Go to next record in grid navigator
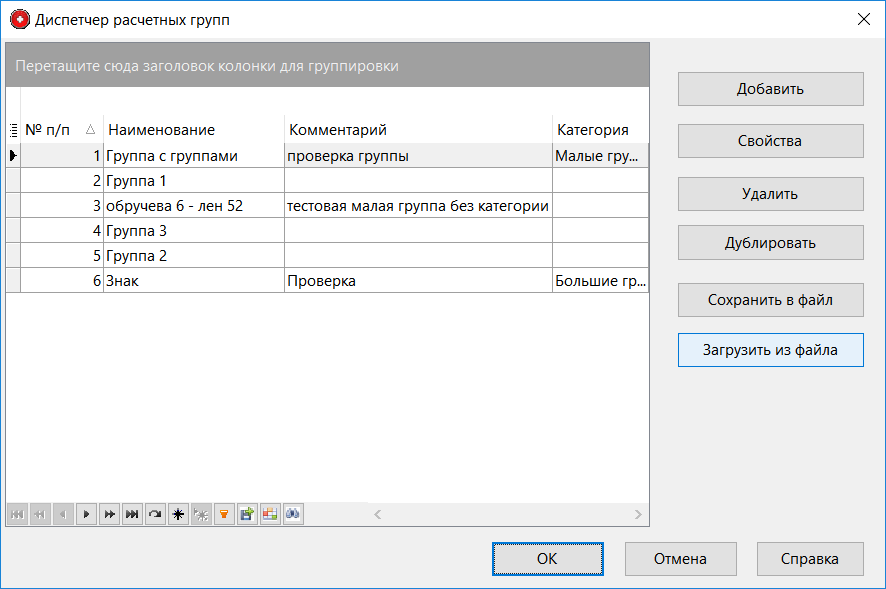 click(87, 514)
